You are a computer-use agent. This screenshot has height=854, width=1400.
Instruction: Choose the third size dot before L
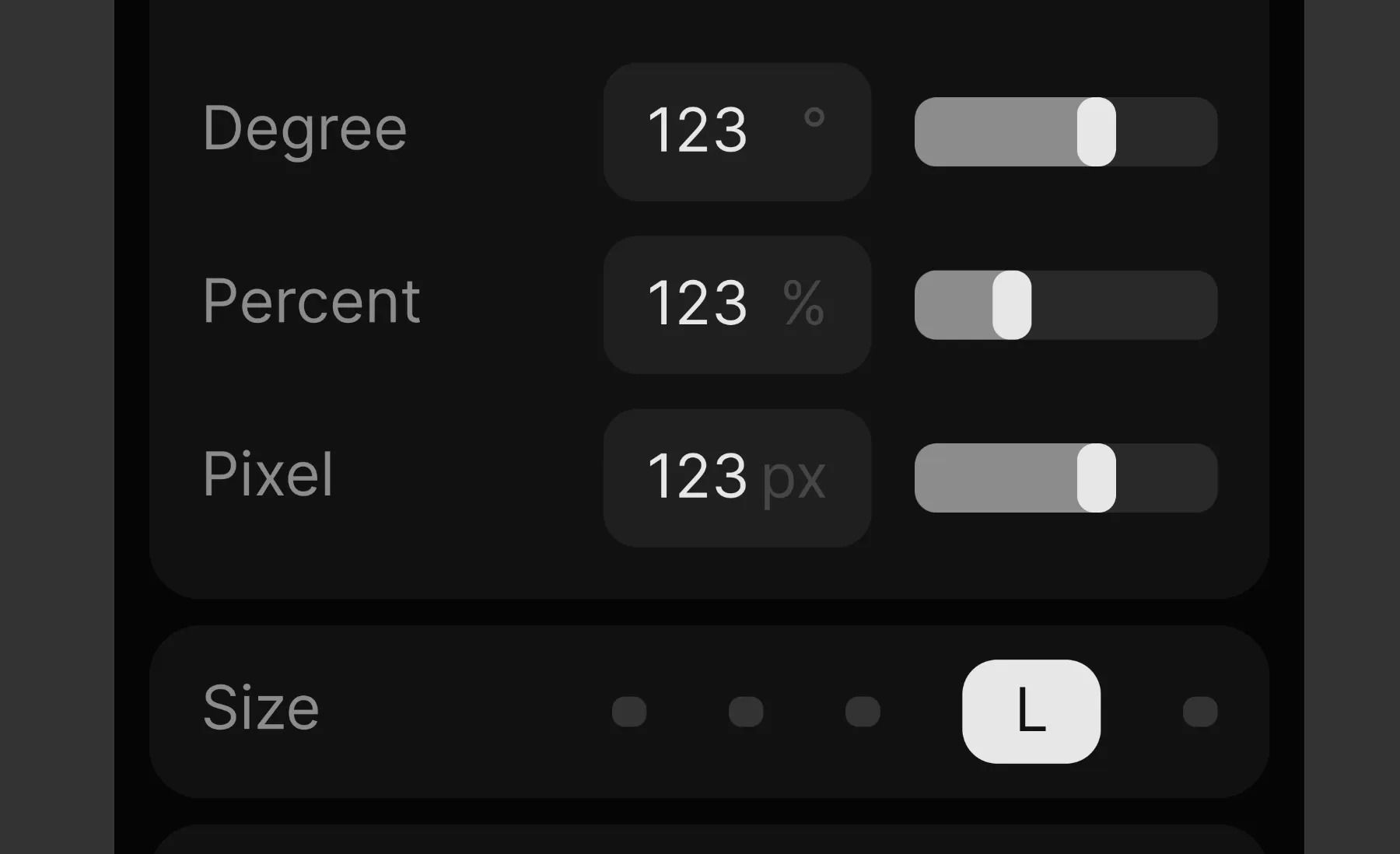click(863, 712)
